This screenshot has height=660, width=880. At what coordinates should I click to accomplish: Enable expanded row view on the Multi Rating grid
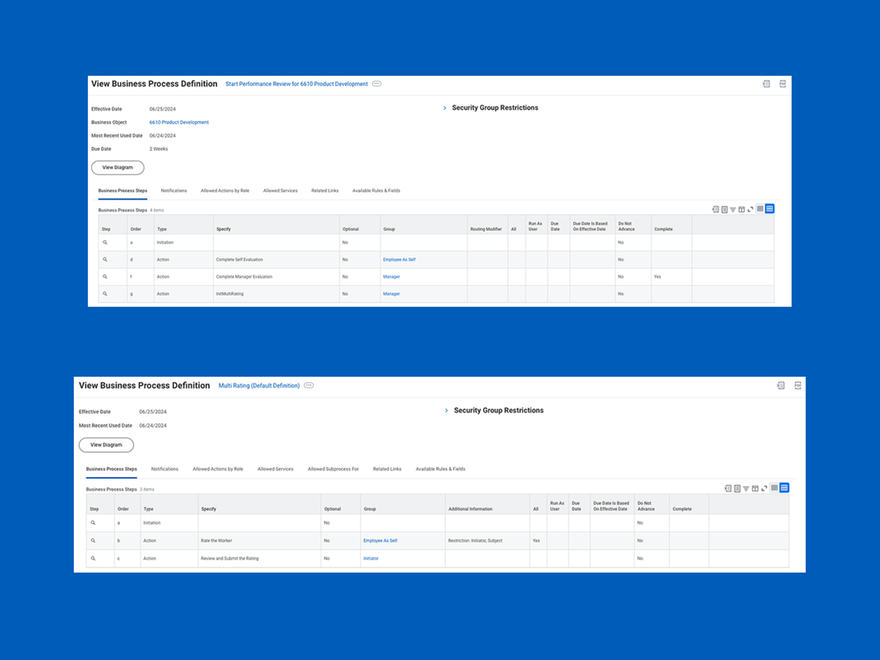(784, 488)
